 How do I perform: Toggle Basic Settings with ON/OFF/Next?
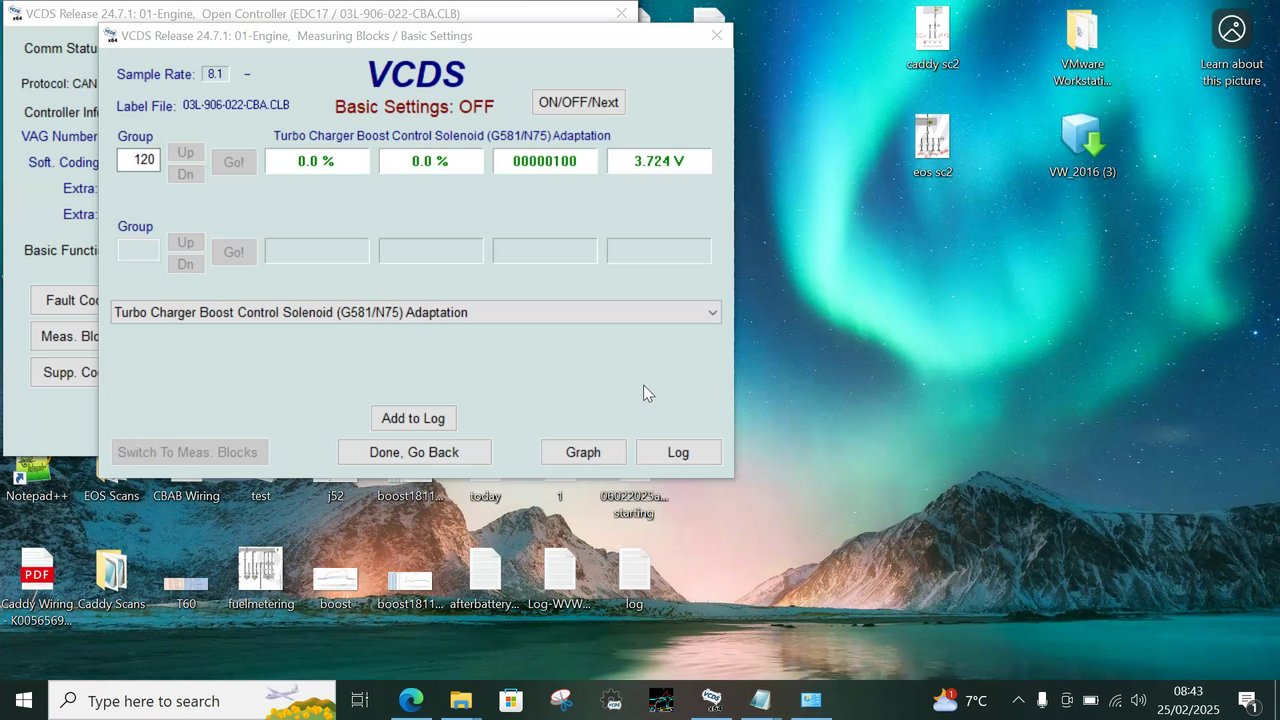pos(579,102)
